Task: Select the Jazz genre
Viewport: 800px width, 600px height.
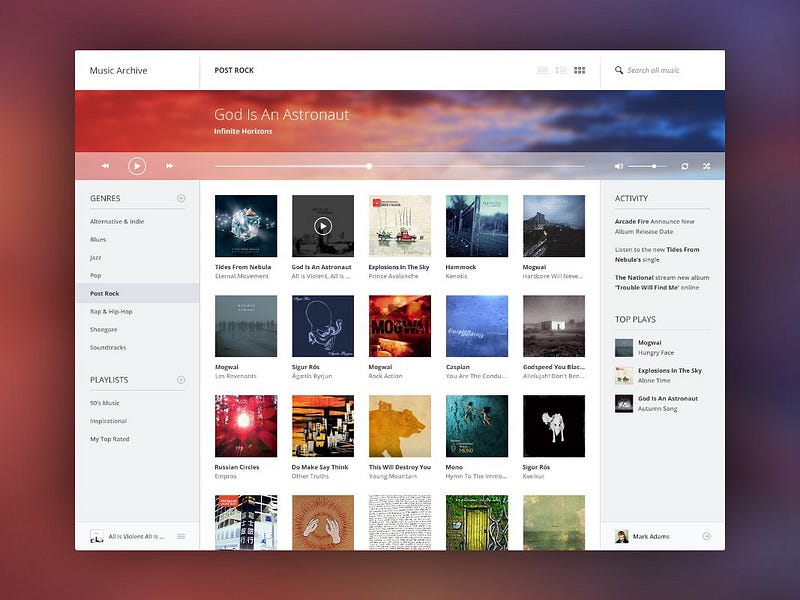Action: point(95,258)
